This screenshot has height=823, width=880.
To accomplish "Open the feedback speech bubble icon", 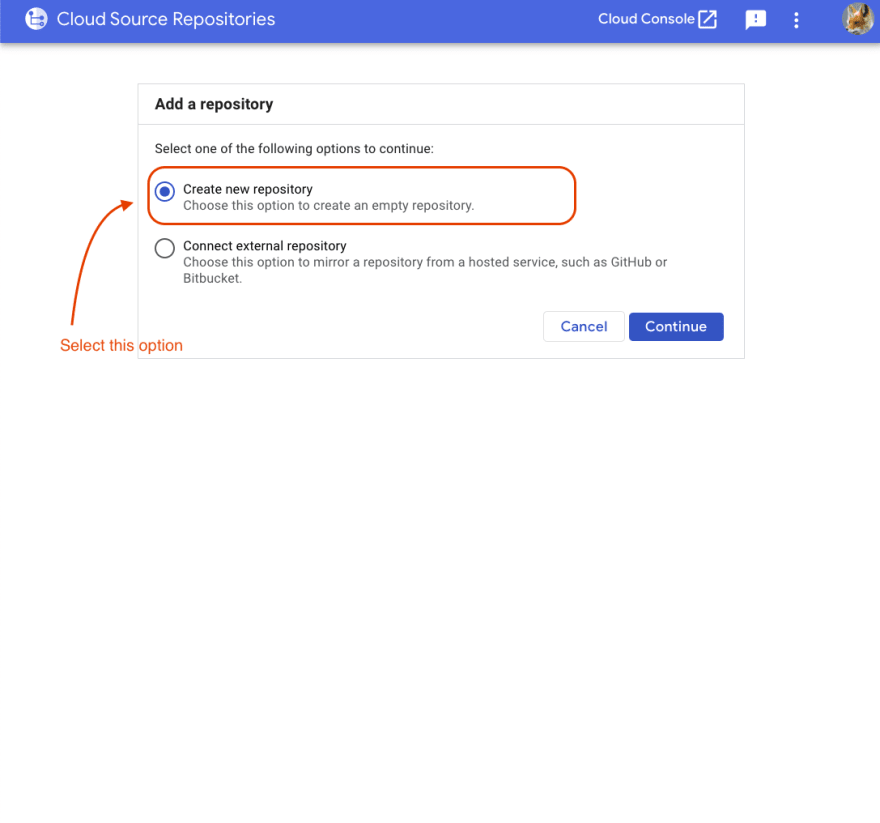I will pyautogui.click(x=755, y=20).
